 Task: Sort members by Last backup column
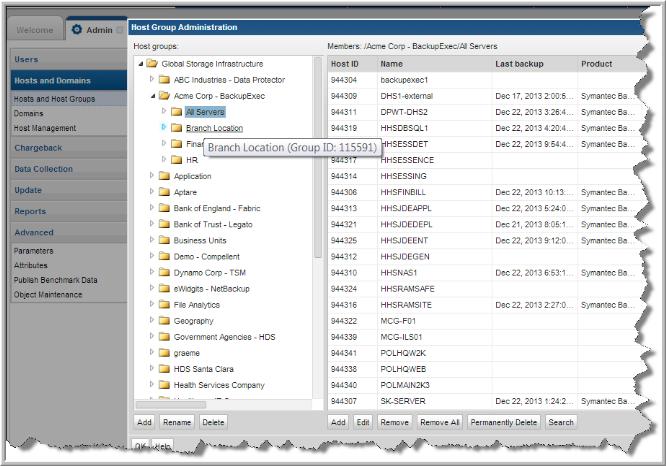coord(532,64)
